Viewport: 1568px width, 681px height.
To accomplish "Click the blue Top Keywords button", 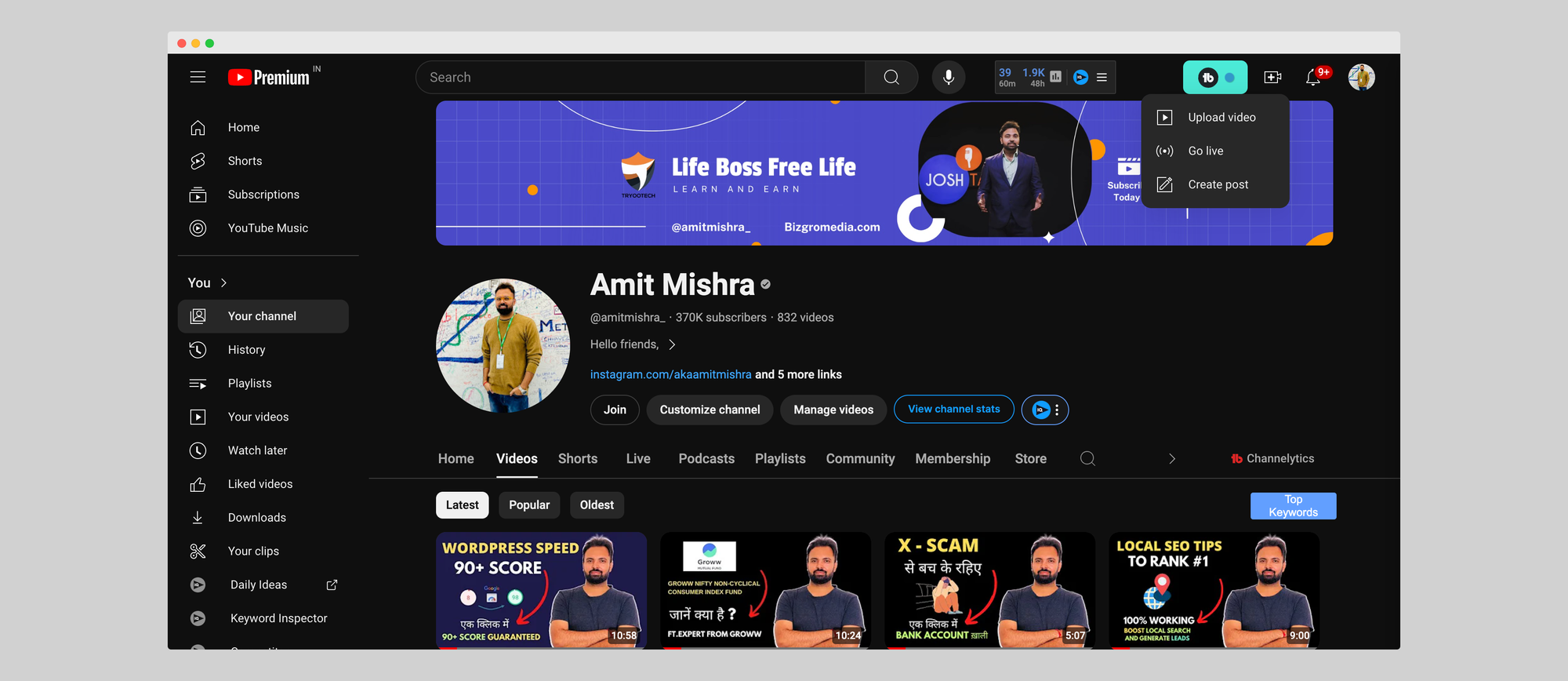I will tap(1293, 506).
